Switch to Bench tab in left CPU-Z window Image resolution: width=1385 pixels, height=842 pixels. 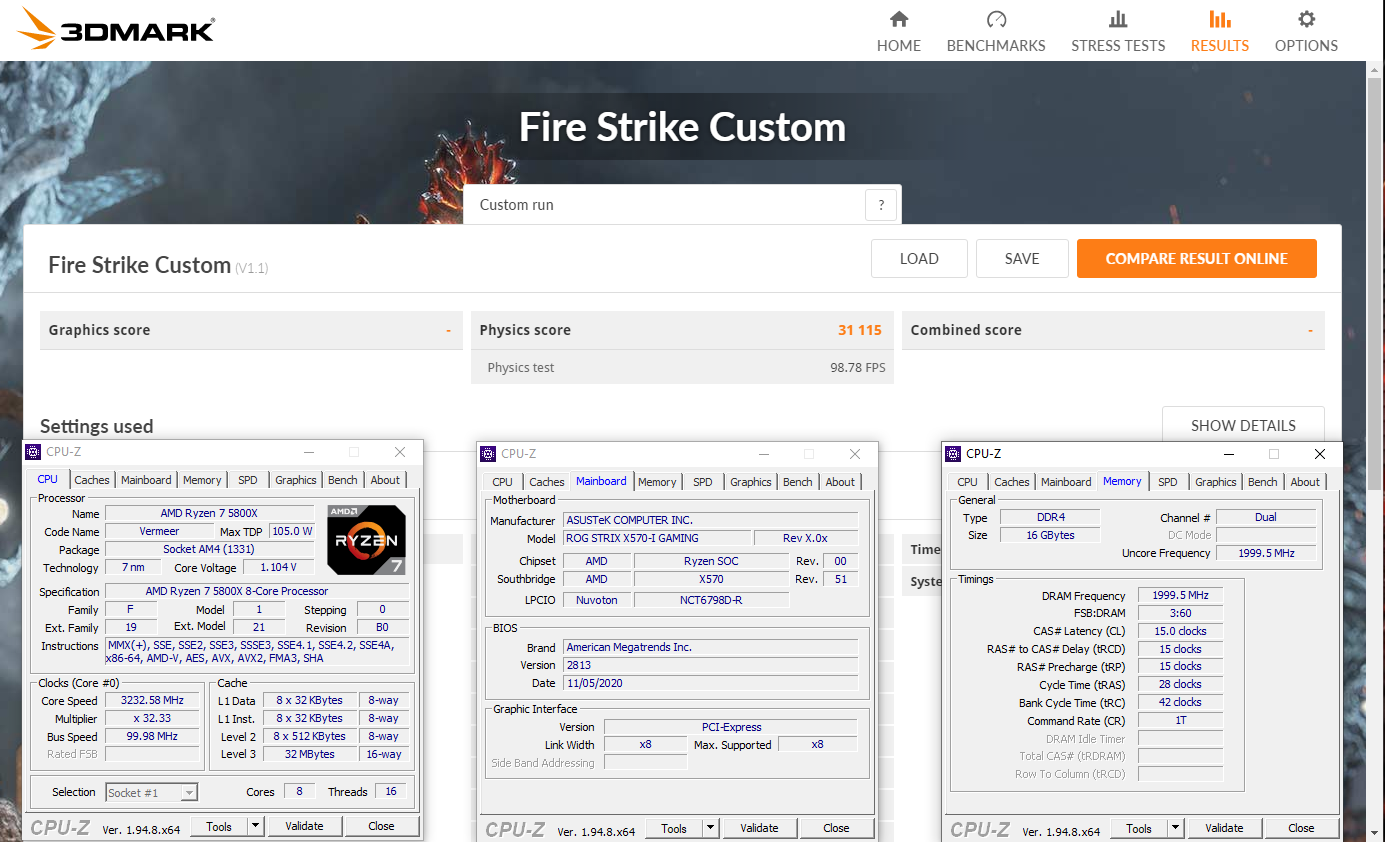[x=343, y=480]
